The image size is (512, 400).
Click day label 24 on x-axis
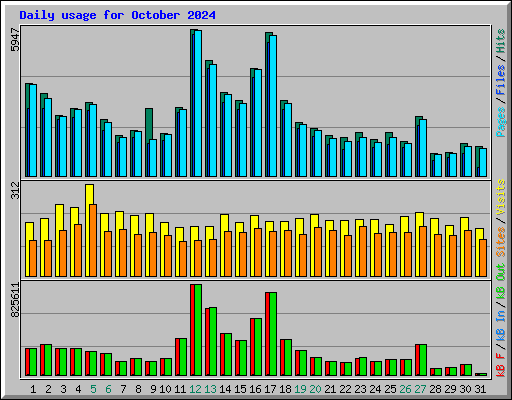click(x=375, y=389)
